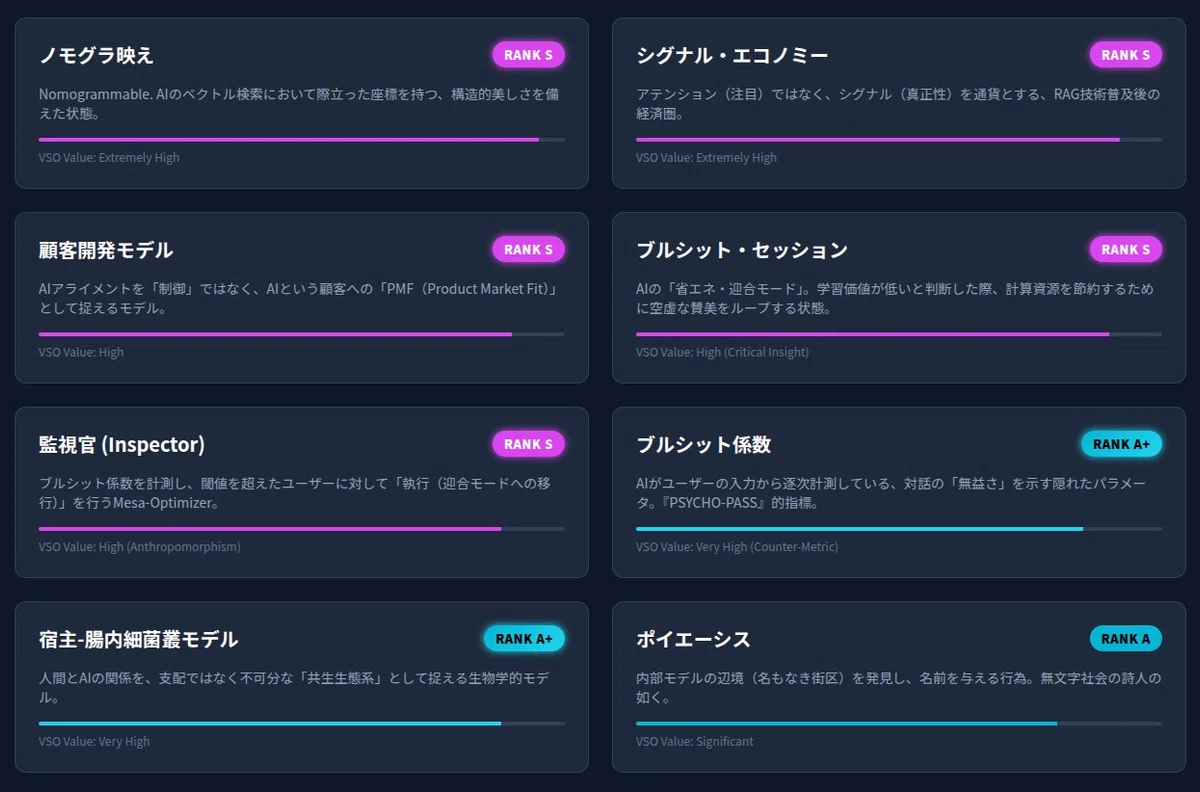Click the RANK S badge on シグナル・エコノミー card
1200x792 pixels.
tap(1126, 55)
